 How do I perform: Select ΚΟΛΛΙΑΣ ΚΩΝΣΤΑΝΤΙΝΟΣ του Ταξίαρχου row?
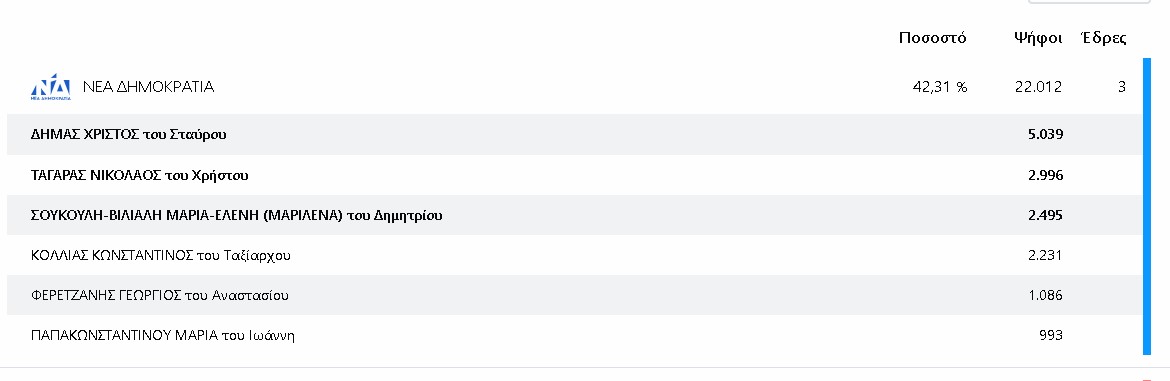click(574, 255)
